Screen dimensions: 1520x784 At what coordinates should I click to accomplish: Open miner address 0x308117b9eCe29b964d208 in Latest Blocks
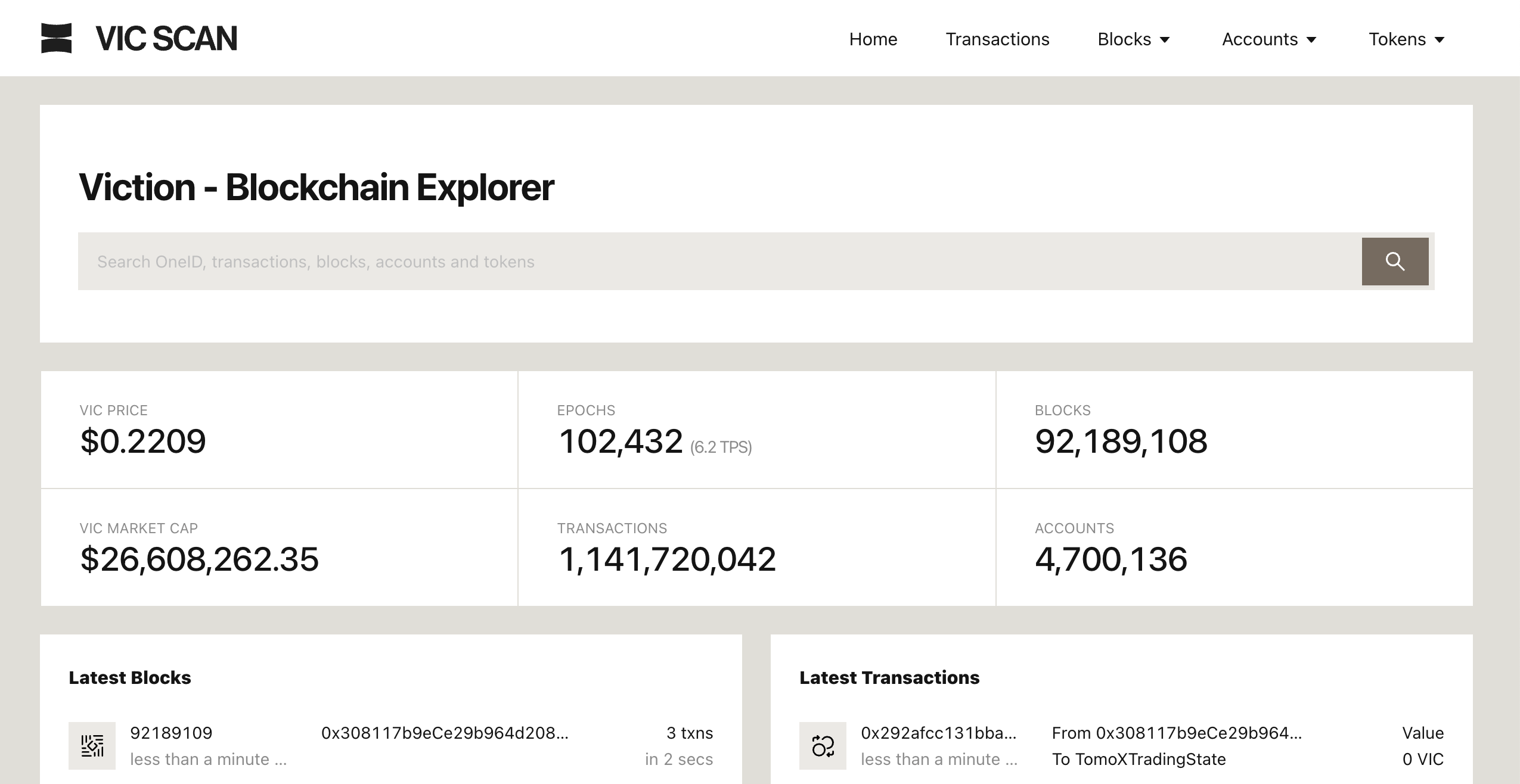[x=444, y=733]
